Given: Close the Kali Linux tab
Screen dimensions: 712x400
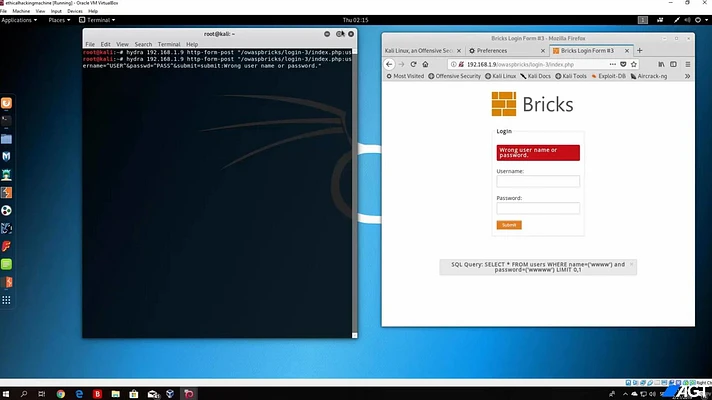Looking at the screenshot, I should (x=459, y=51).
